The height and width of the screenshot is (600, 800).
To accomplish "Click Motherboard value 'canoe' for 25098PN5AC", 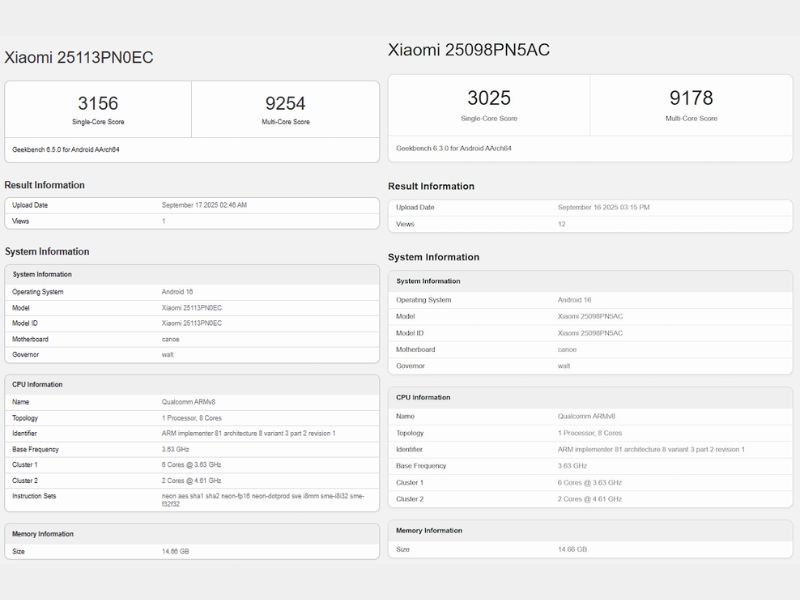I will [x=567, y=349].
